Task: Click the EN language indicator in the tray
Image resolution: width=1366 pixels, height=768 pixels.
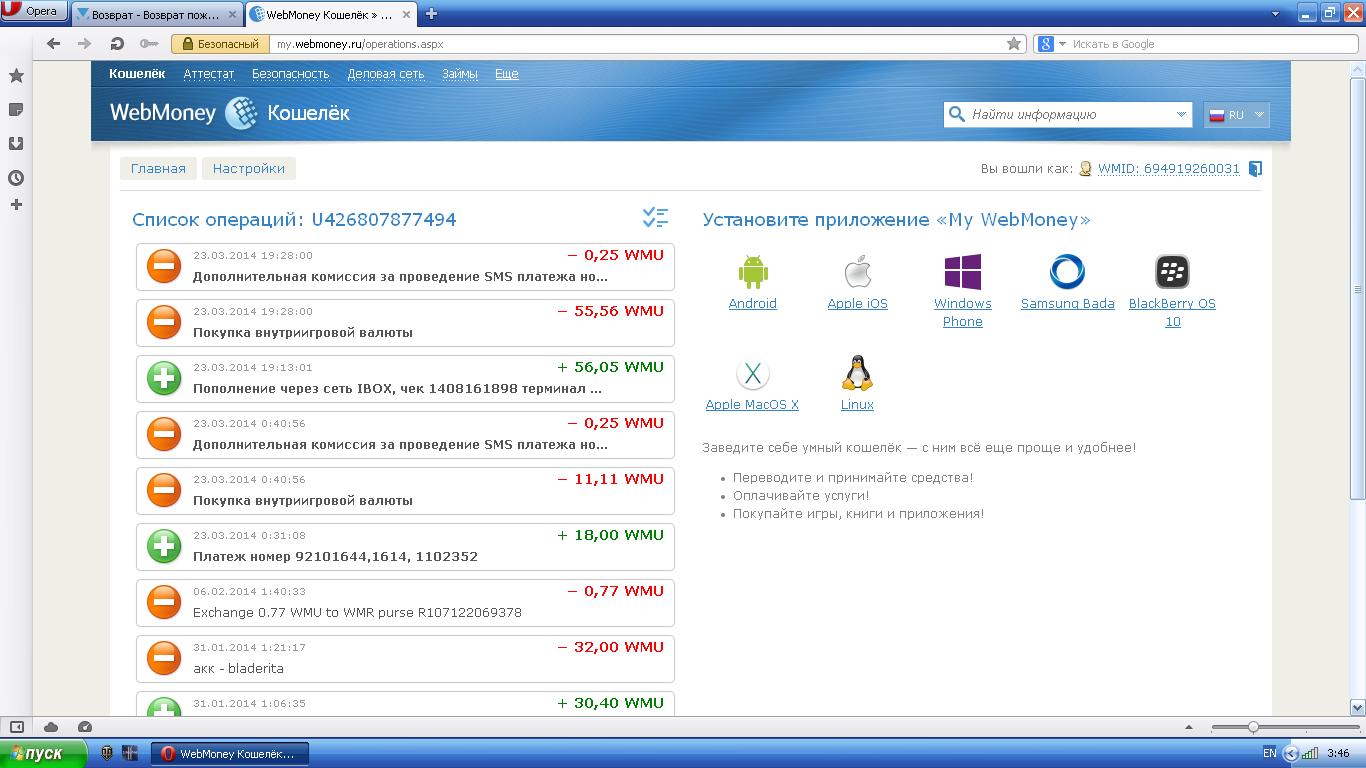Action: pos(1269,753)
